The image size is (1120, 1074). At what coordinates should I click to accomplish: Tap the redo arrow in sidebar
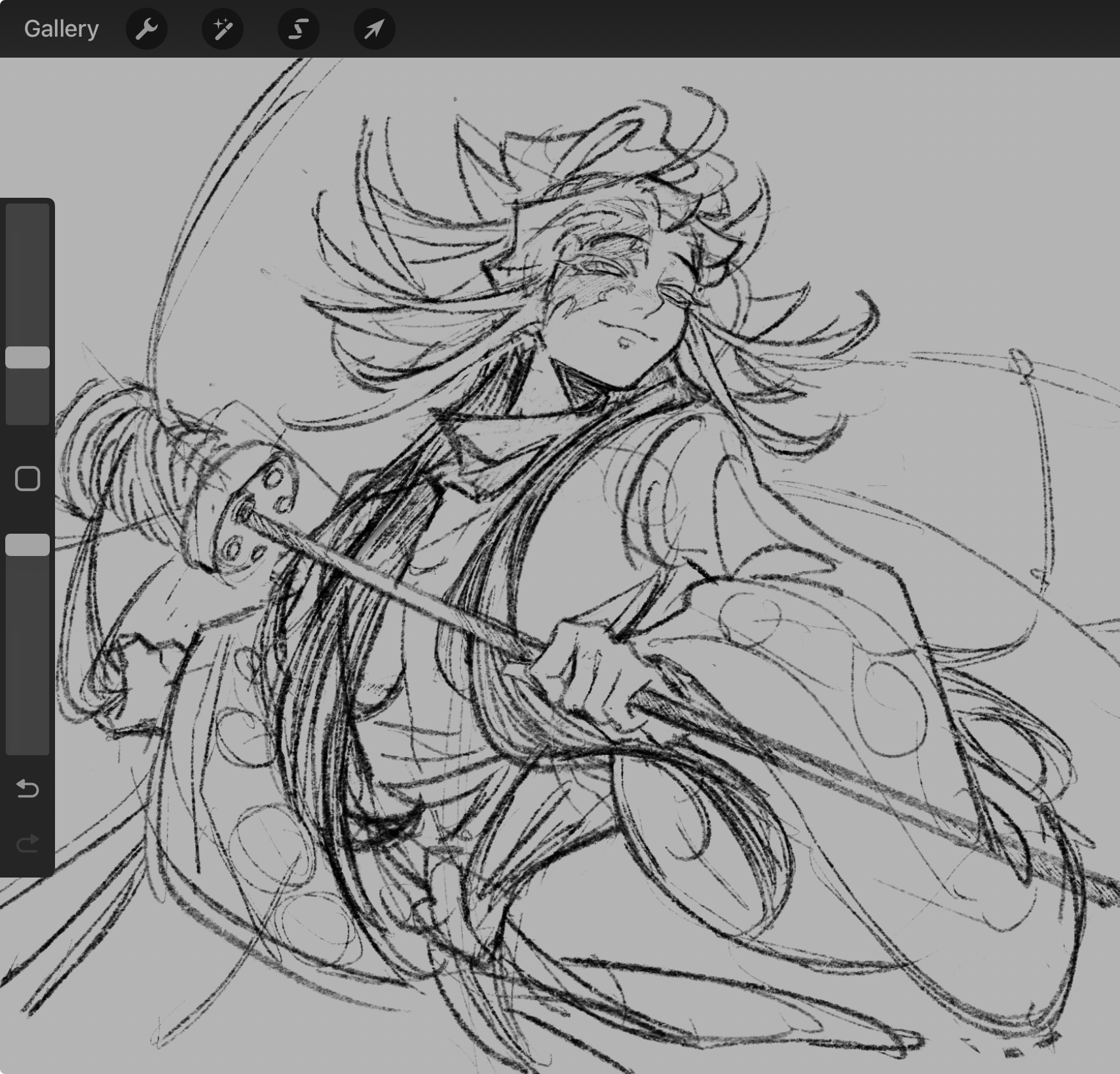pyautogui.click(x=28, y=843)
